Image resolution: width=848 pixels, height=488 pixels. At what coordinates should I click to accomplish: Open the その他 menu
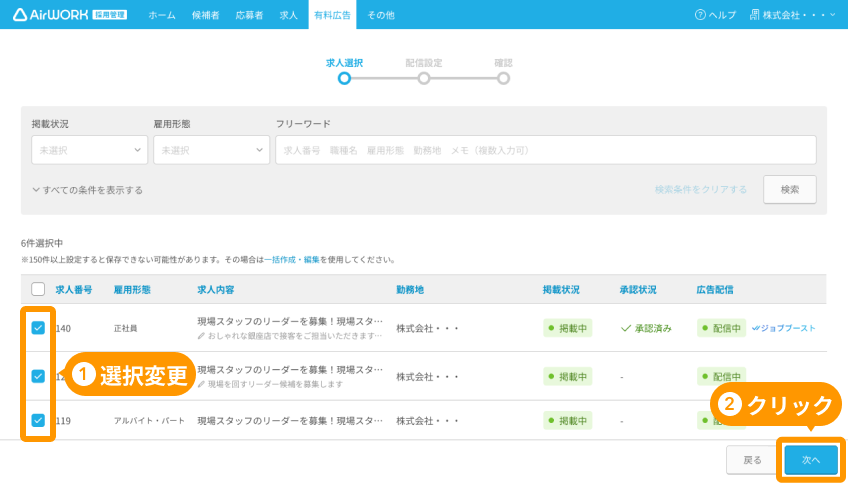click(x=381, y=15)
